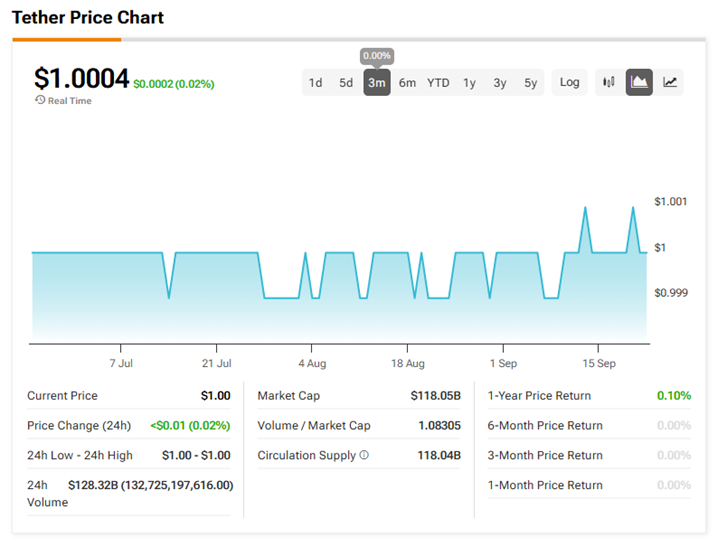Click the 15 Sep axis label
Screen dimensions: 718x547
click(599, 363)
